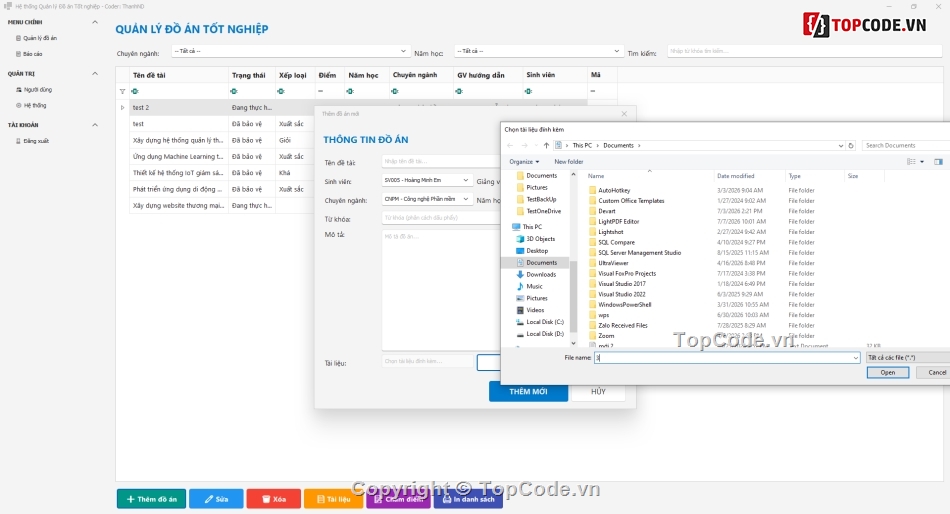Select 'Zalo Received Files' folder
Image resolution: width=950 pixels, height=514 pixels.
pos(623,325)
